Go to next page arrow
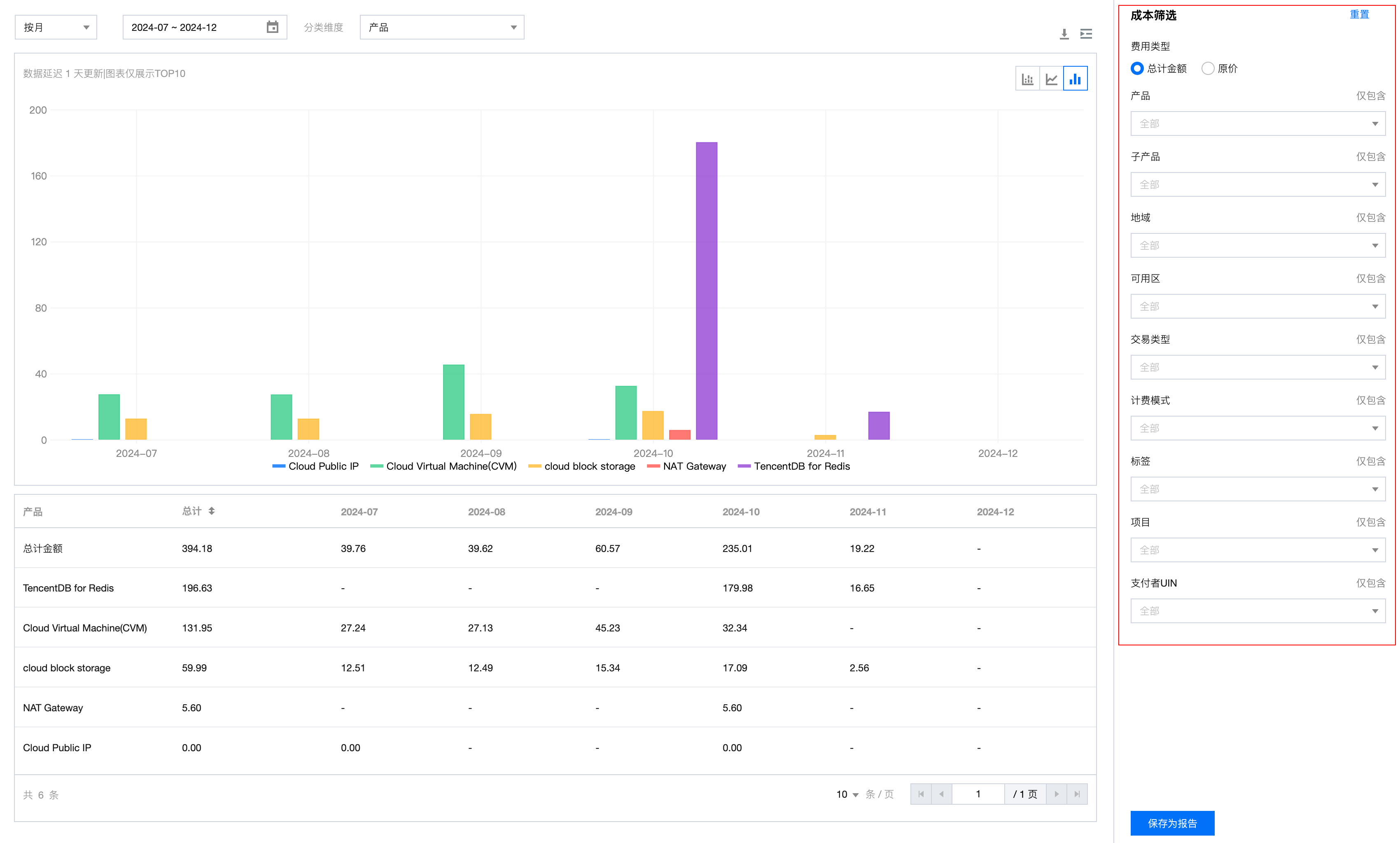 pos(1056,794)
